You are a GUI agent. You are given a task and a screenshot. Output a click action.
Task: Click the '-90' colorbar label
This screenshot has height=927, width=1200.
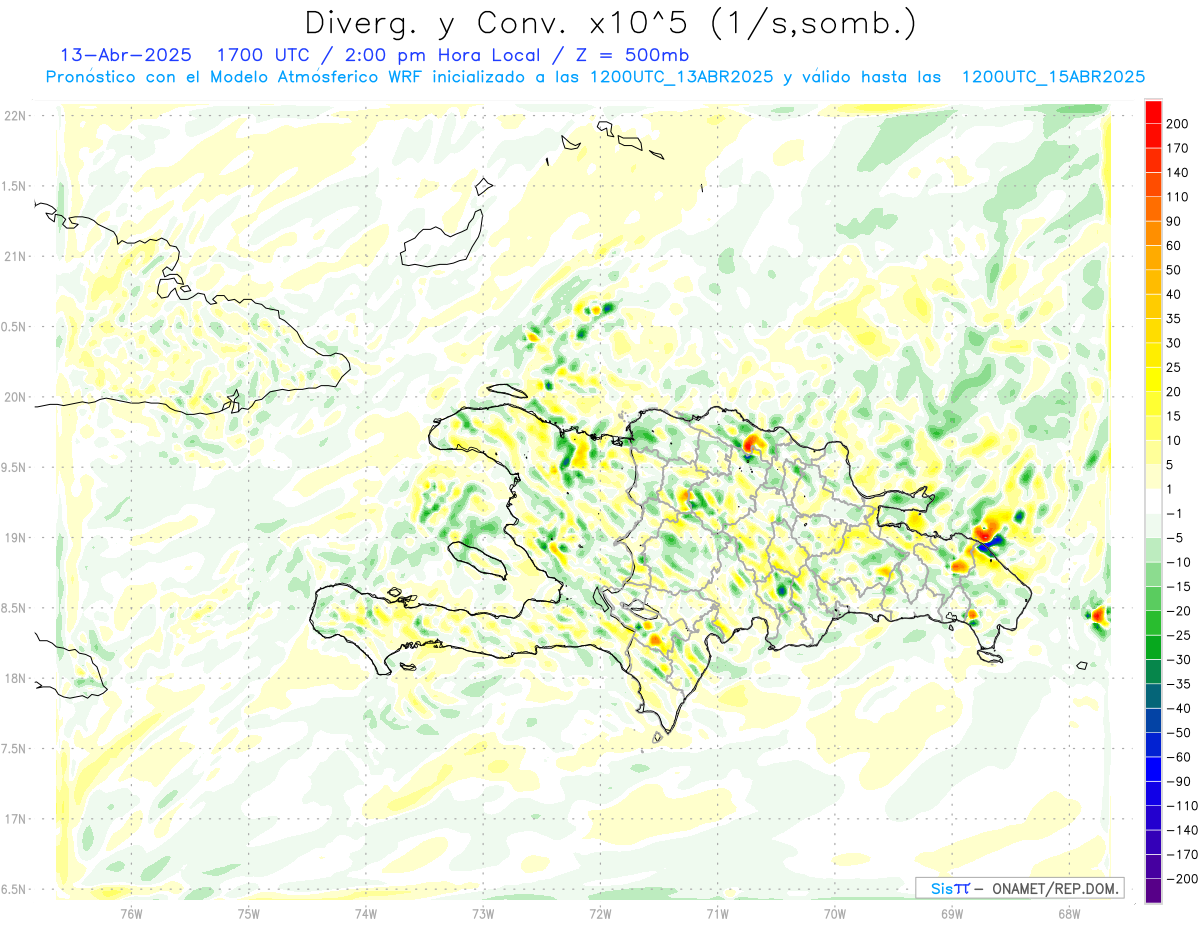click(x=1179, y=781)
